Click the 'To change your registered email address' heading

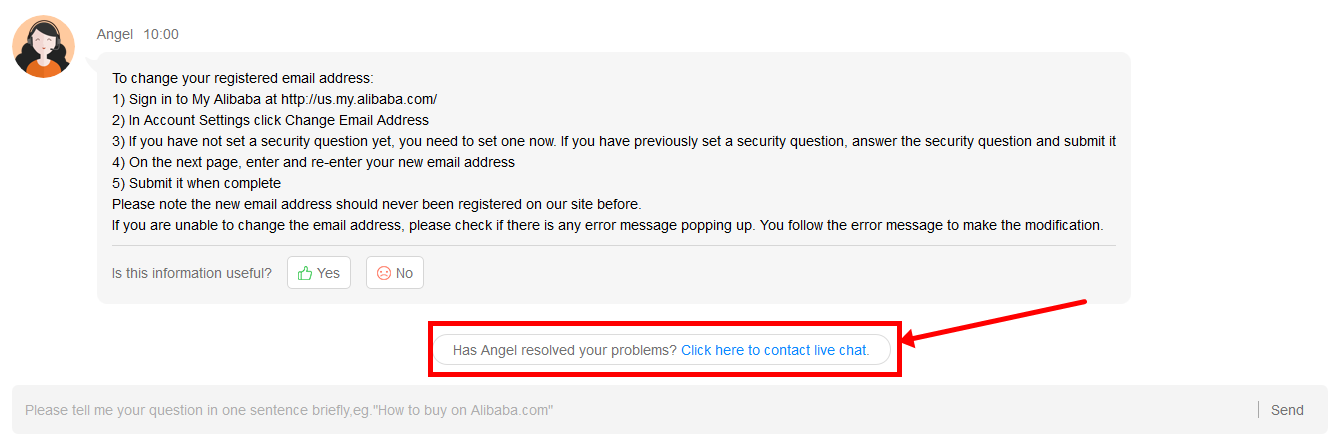242,78
